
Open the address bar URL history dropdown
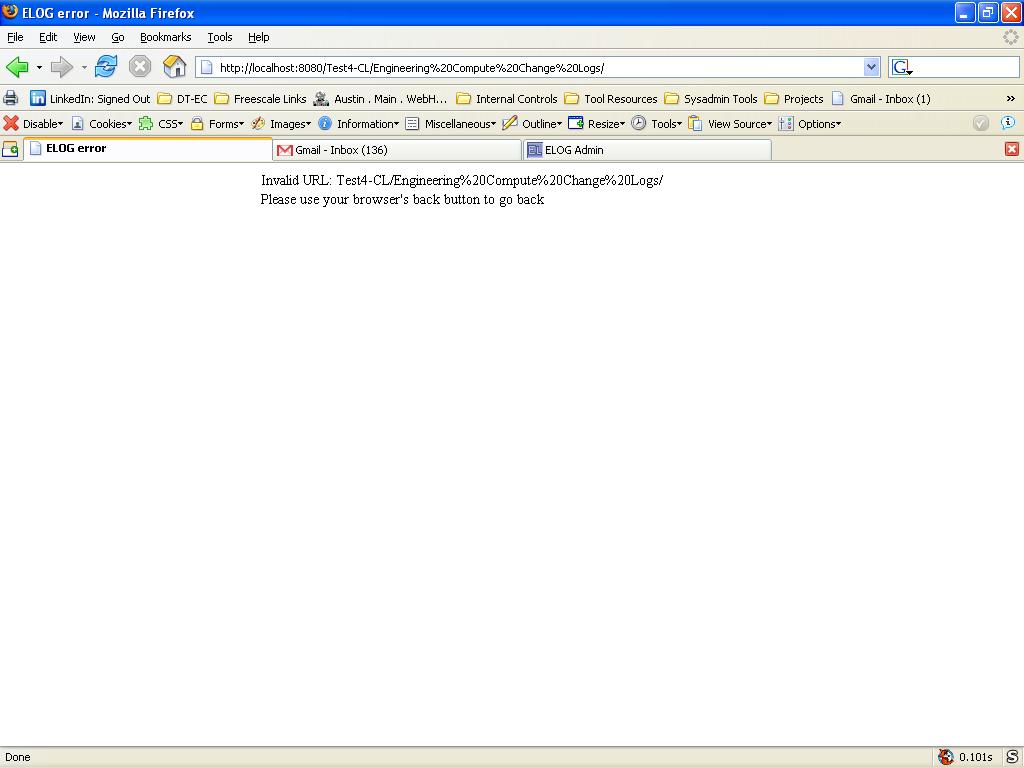tap(871, 67)
